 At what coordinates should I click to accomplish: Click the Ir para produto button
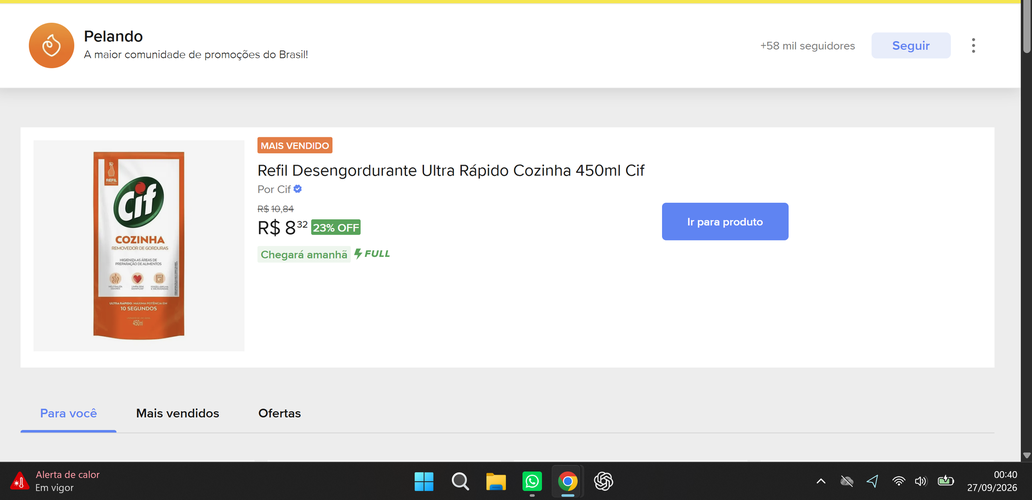[725, 222]
